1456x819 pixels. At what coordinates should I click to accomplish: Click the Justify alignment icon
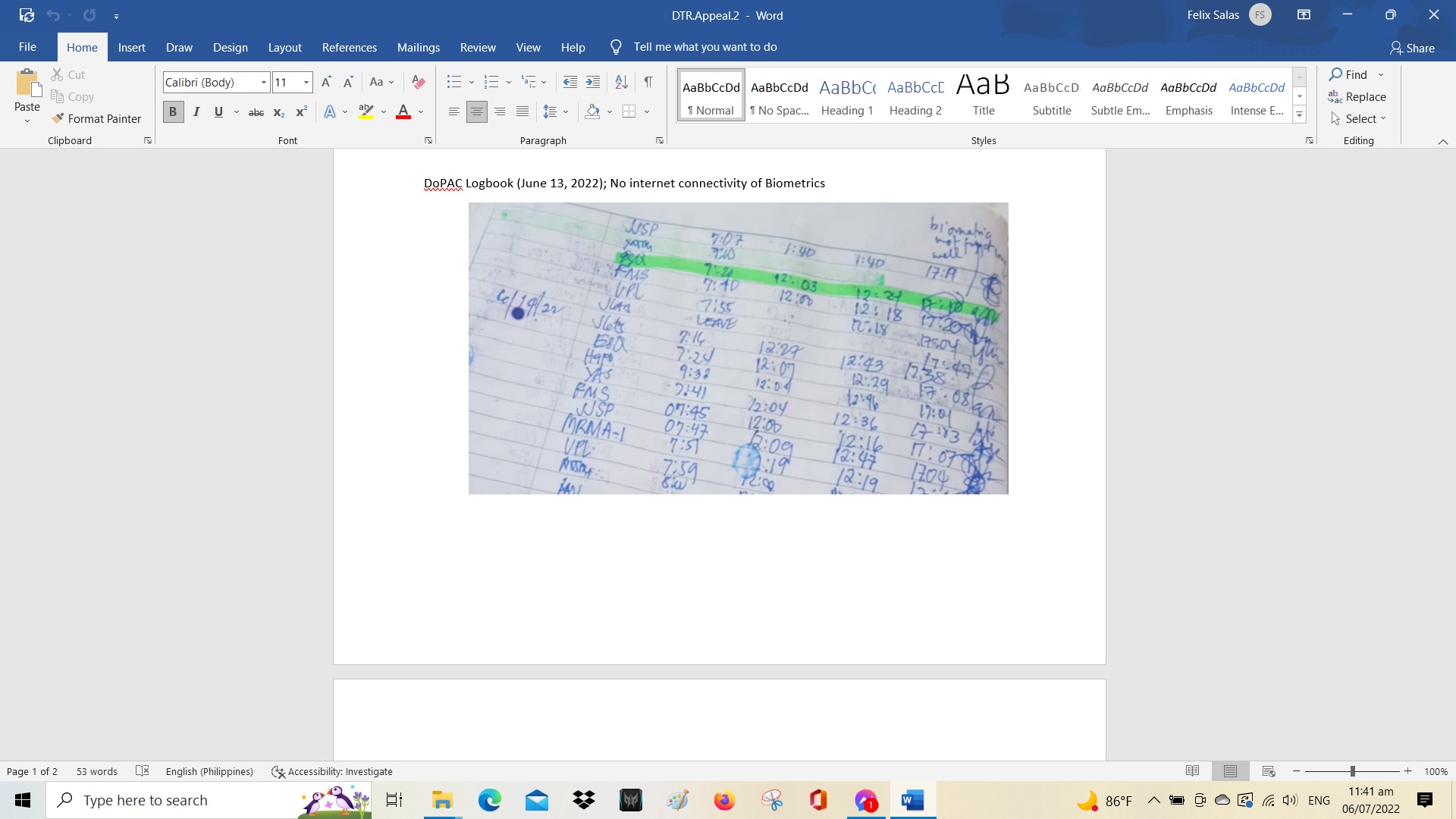pos(522,111)
